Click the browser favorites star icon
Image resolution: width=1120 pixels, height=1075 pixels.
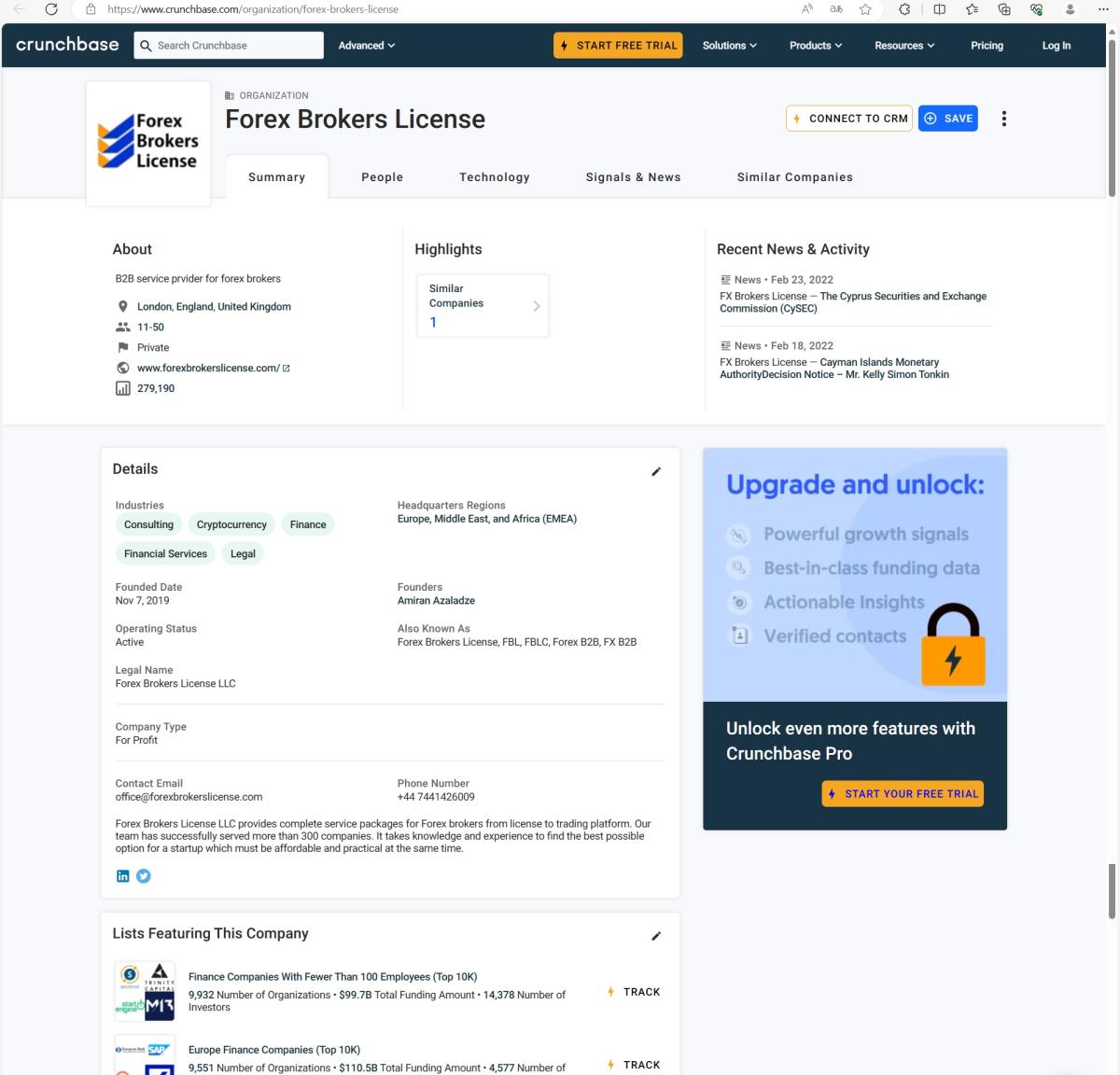[865, 9]
